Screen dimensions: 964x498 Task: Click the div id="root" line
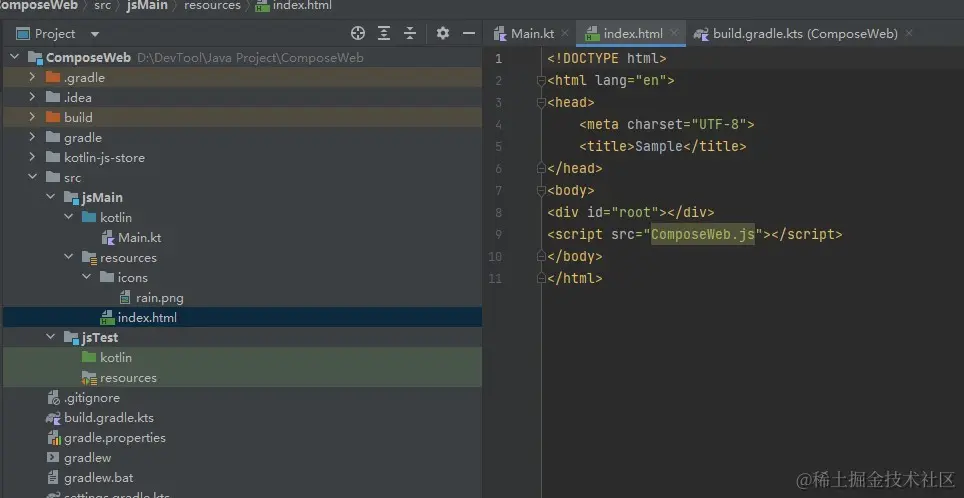pyautogui.click(x=631, y=213)
